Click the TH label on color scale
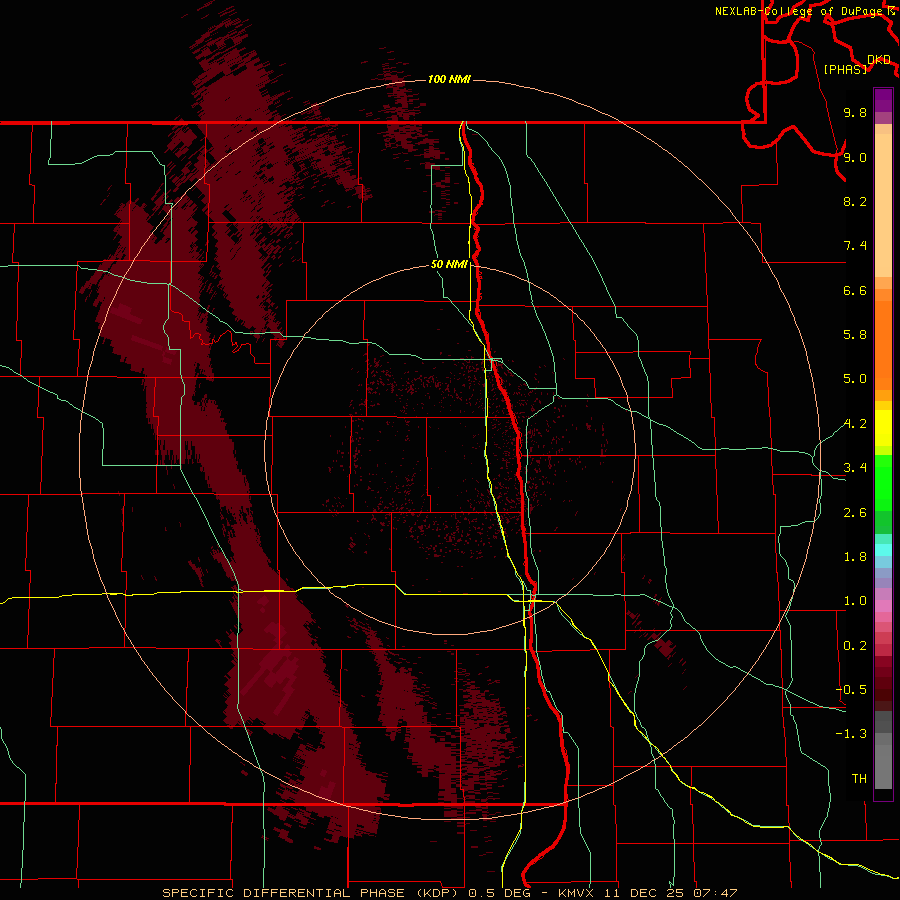900x900 pixels. (859, 779)
